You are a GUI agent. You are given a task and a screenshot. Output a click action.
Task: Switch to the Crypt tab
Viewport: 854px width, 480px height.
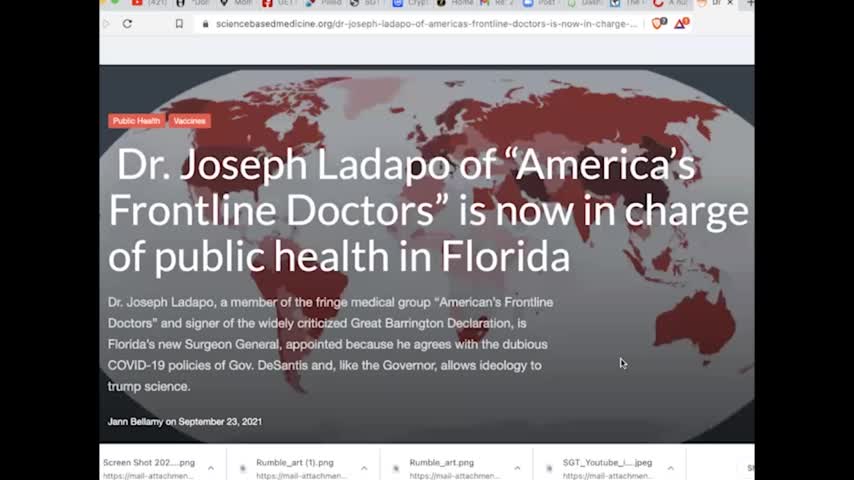point(410,3)
